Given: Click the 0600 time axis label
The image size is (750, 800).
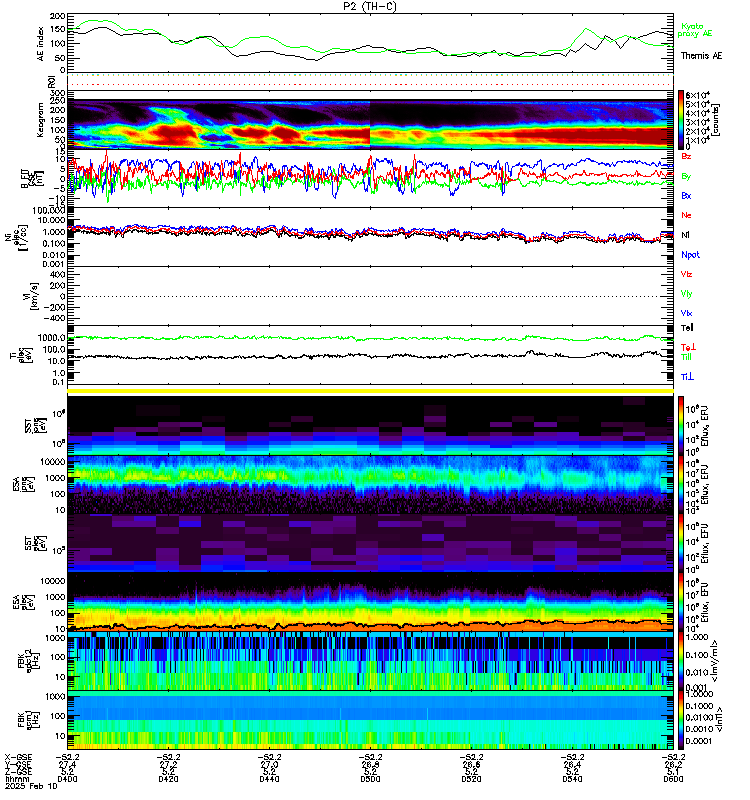Looking at the screenshot, I should click(673, 779).
